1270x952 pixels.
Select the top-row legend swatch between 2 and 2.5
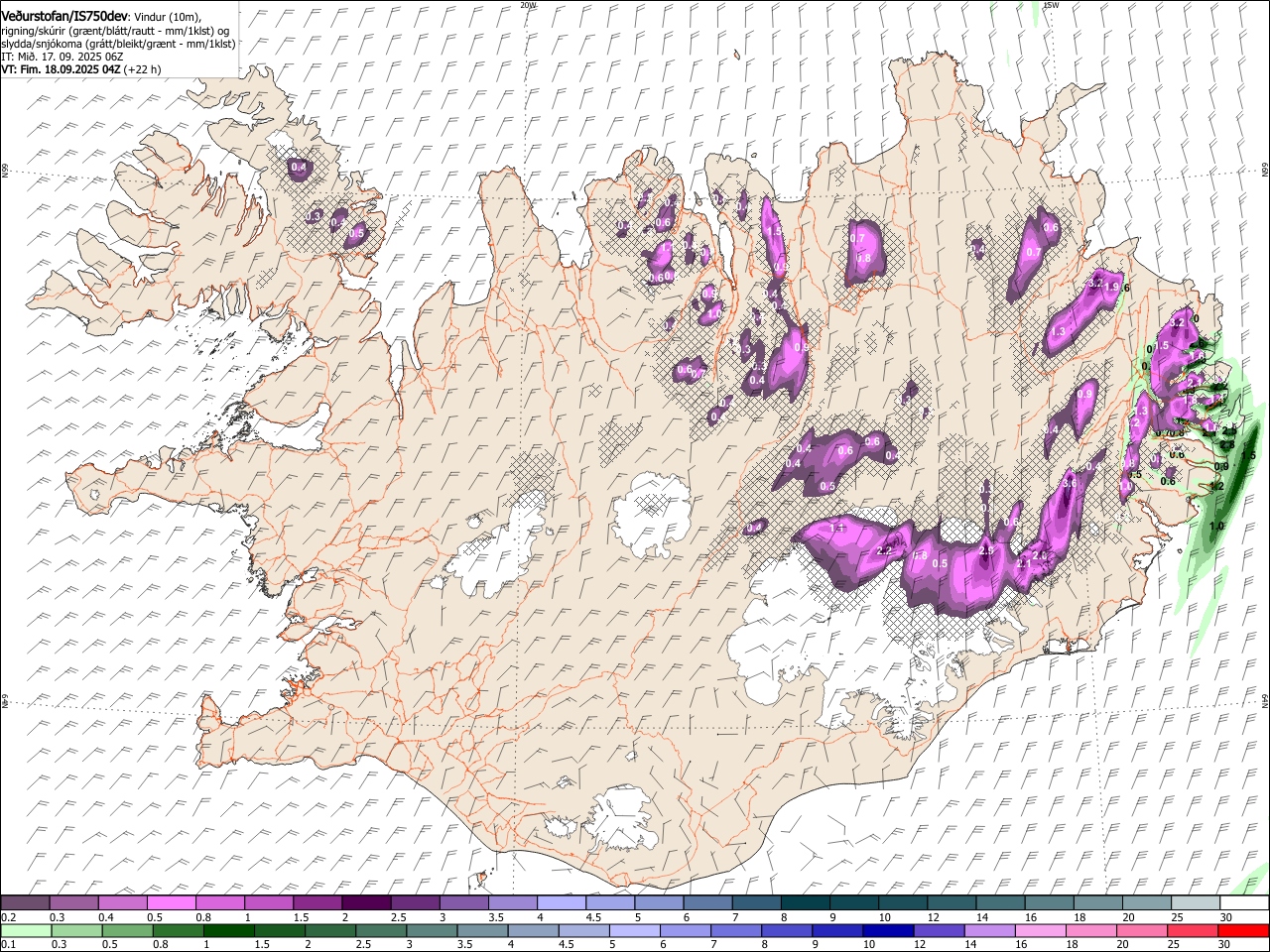coord(366,903)
